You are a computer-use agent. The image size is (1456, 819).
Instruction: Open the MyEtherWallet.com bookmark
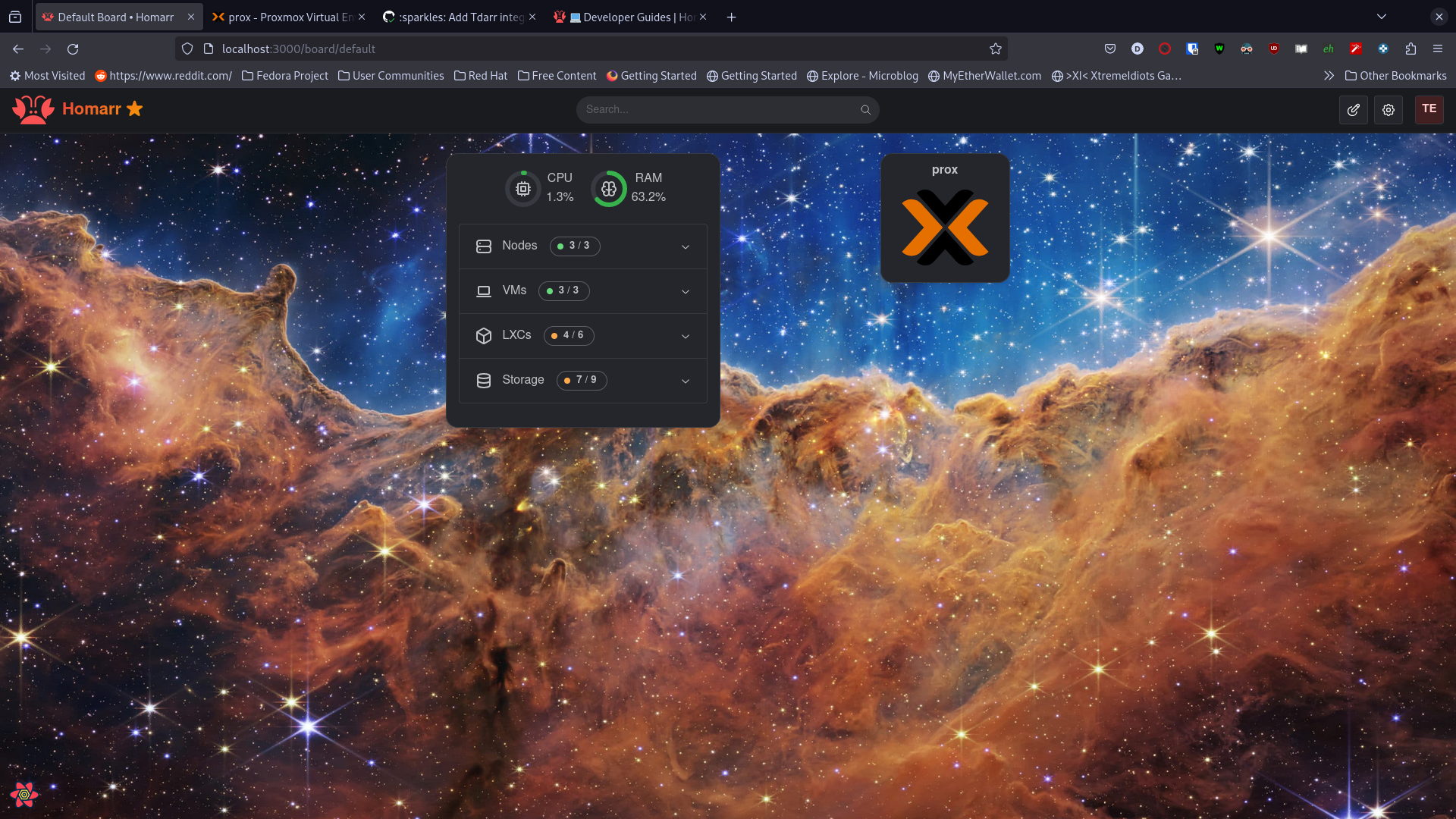point(984,76)
